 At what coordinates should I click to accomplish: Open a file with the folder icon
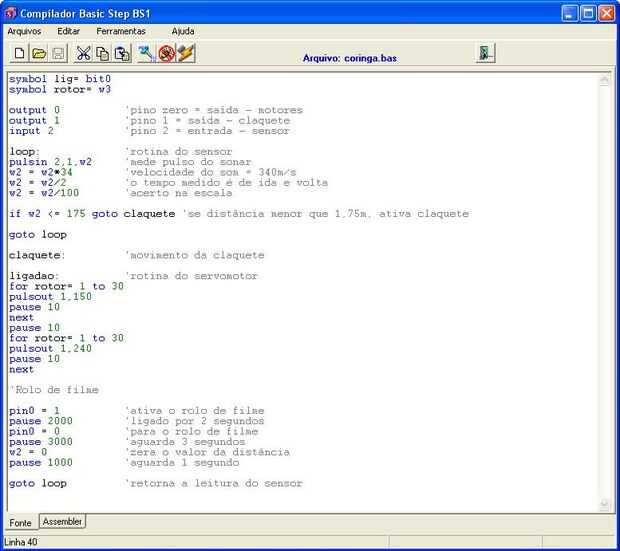(x=39, y=53)
